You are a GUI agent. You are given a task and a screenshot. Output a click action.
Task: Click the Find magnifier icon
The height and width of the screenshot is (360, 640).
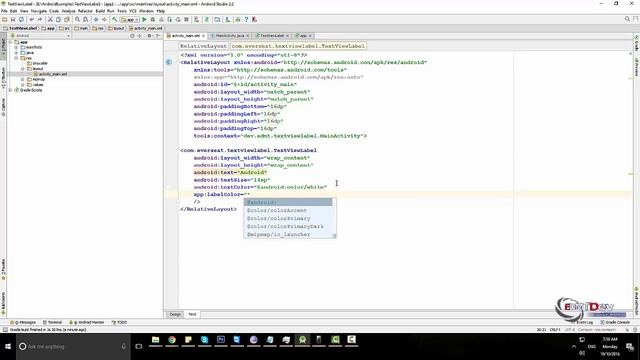click(77, 20)
